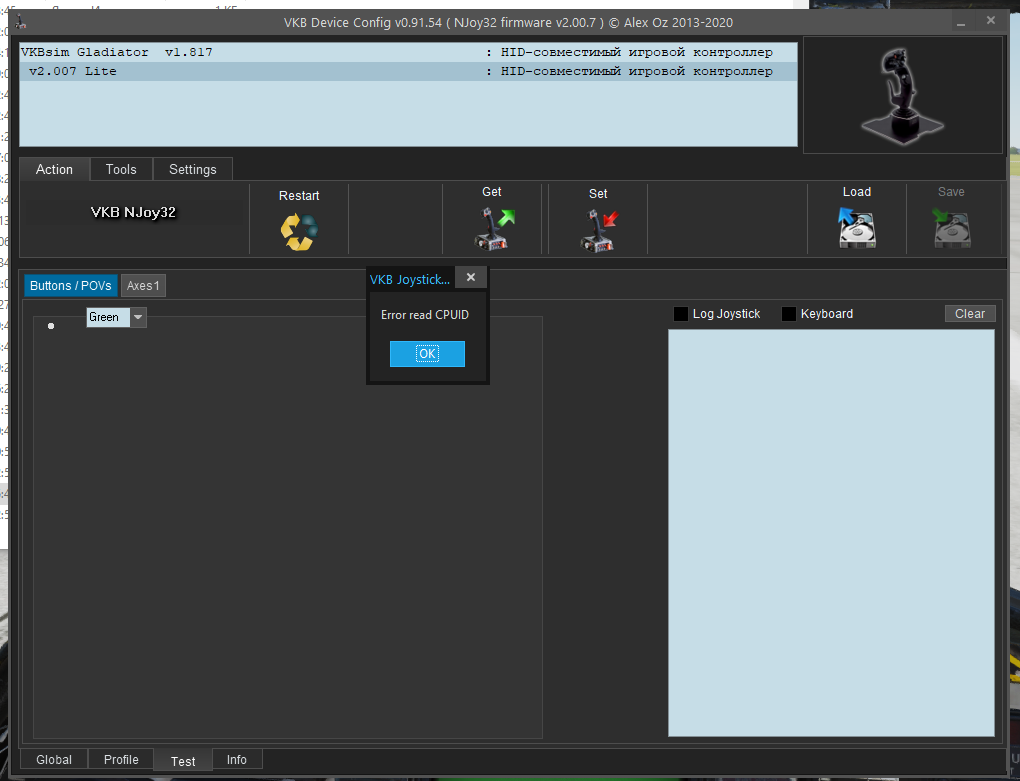
Task: Click the Green dropdown value field
Action: click(108, 317)
